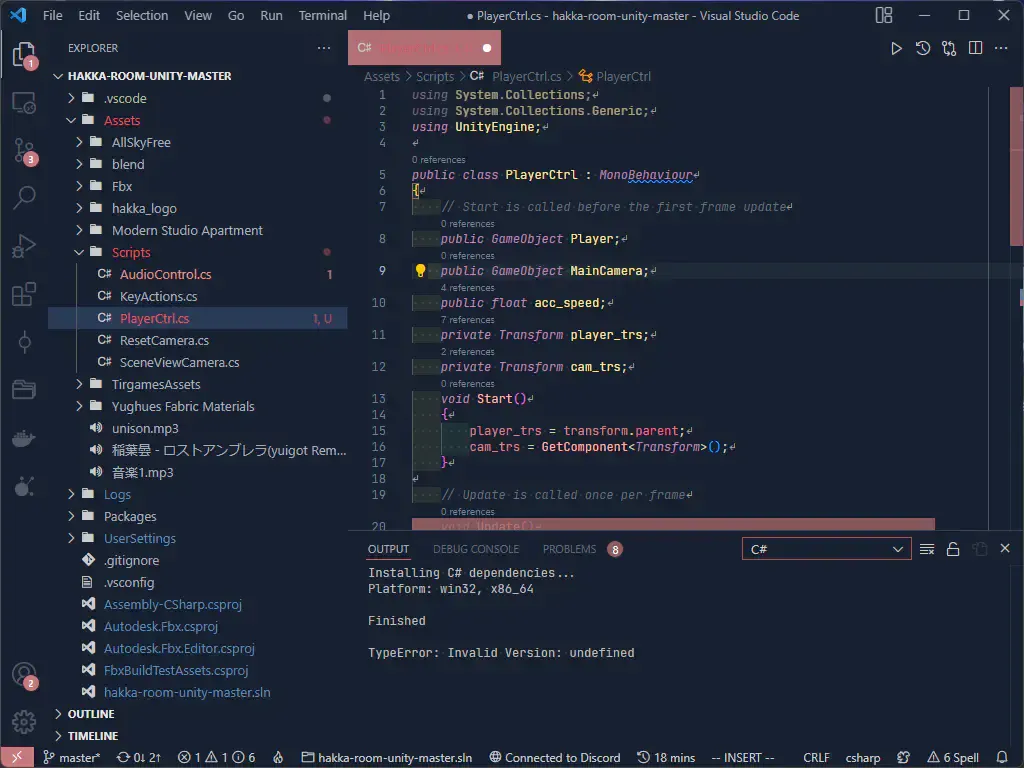Click the master branch in status bar

pyautogui.click(x=71, y=758)
